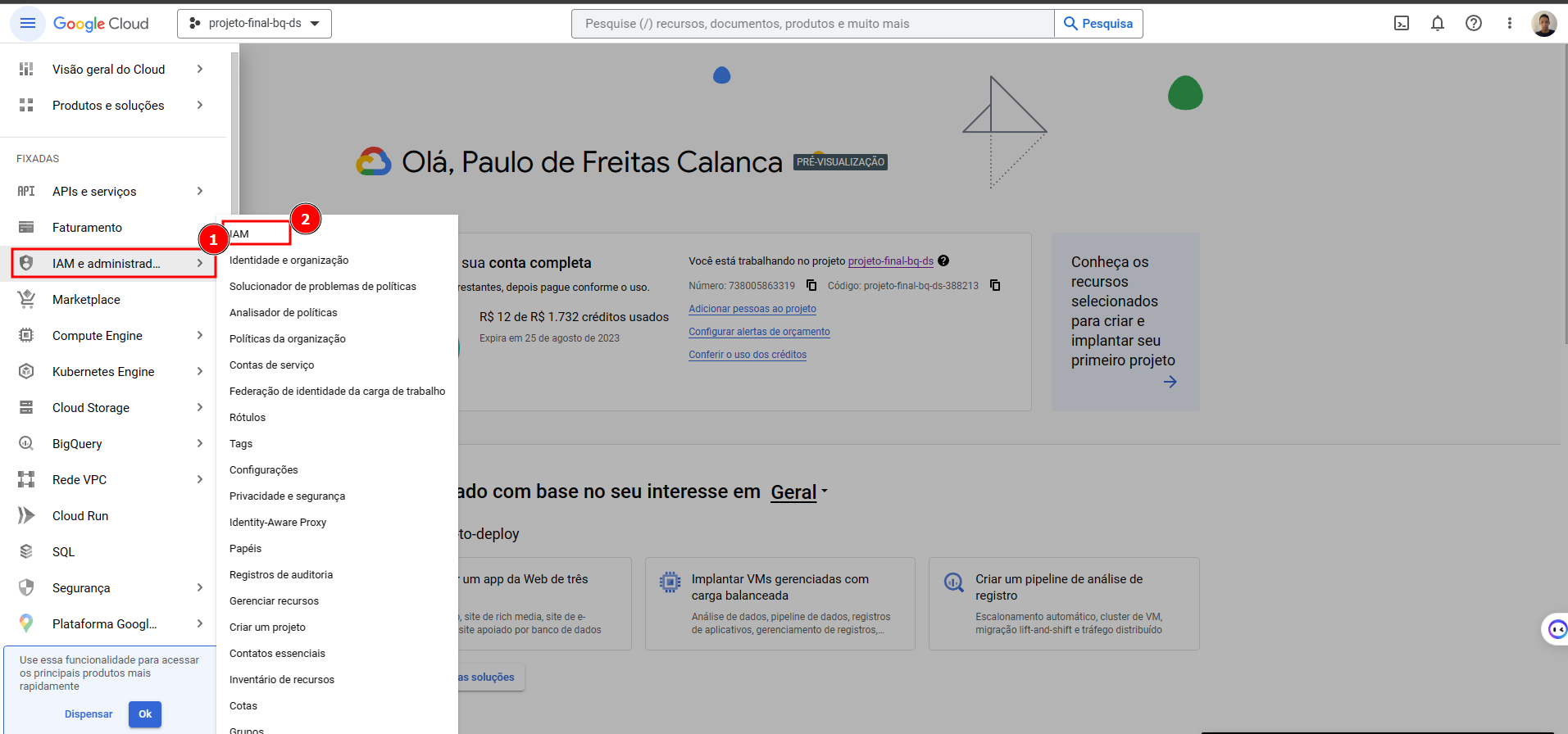The width and height of the screenshot is (1568, 734).
Task: Click the Google Cloud logo
Action: coord(101,24)
